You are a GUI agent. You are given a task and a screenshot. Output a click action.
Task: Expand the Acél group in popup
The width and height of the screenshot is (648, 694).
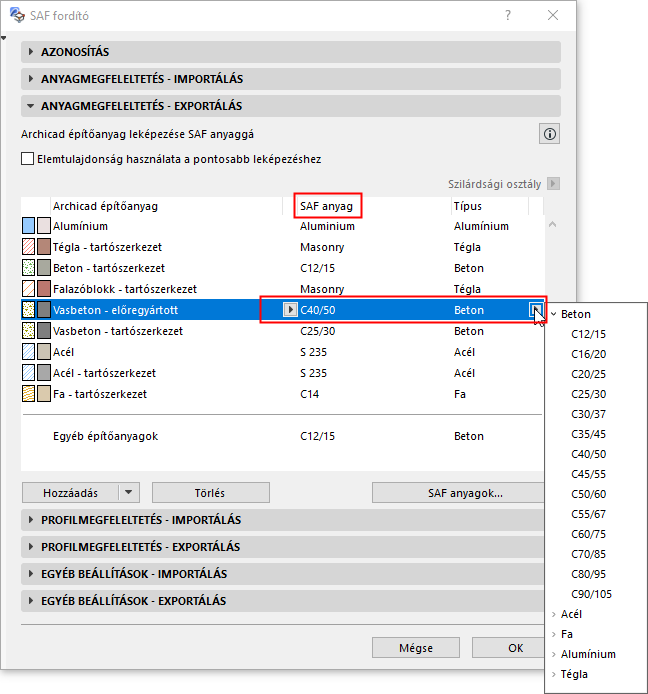coord(554,614)
